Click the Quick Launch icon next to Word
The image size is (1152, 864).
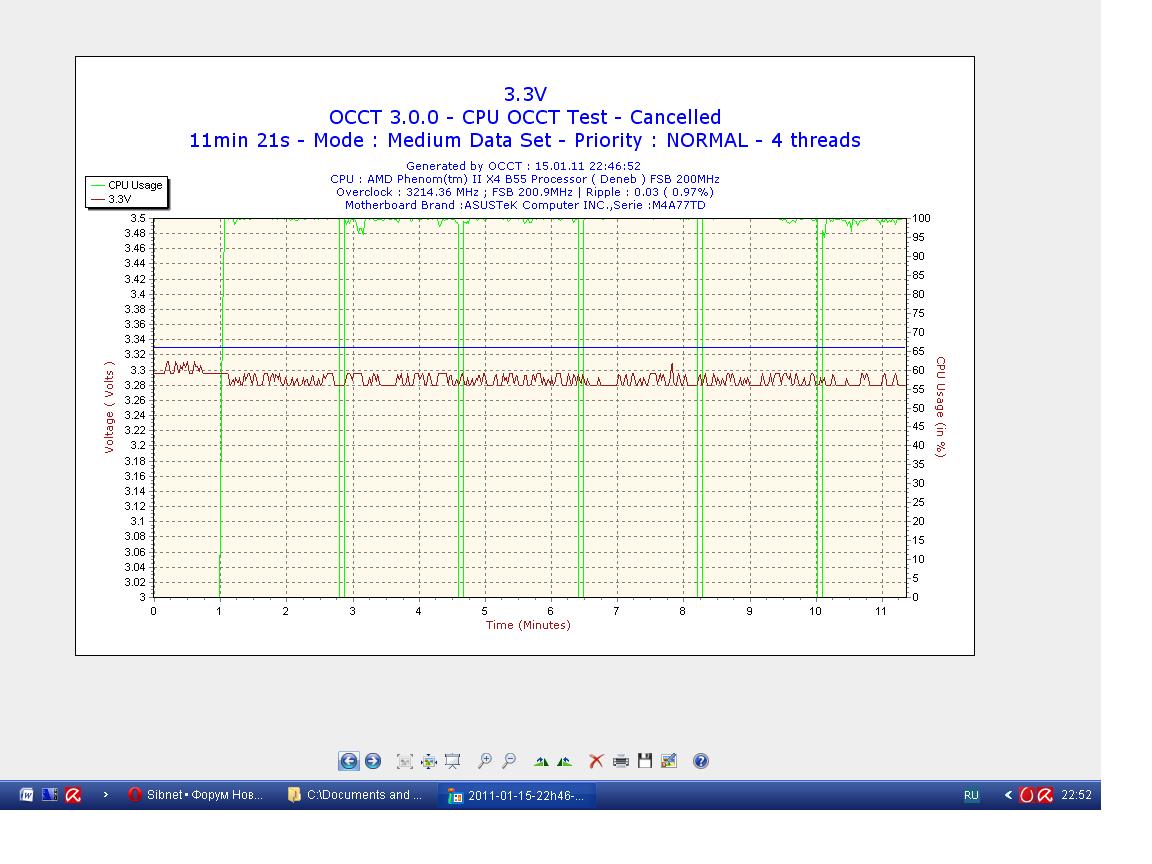(x=50, y=795)
